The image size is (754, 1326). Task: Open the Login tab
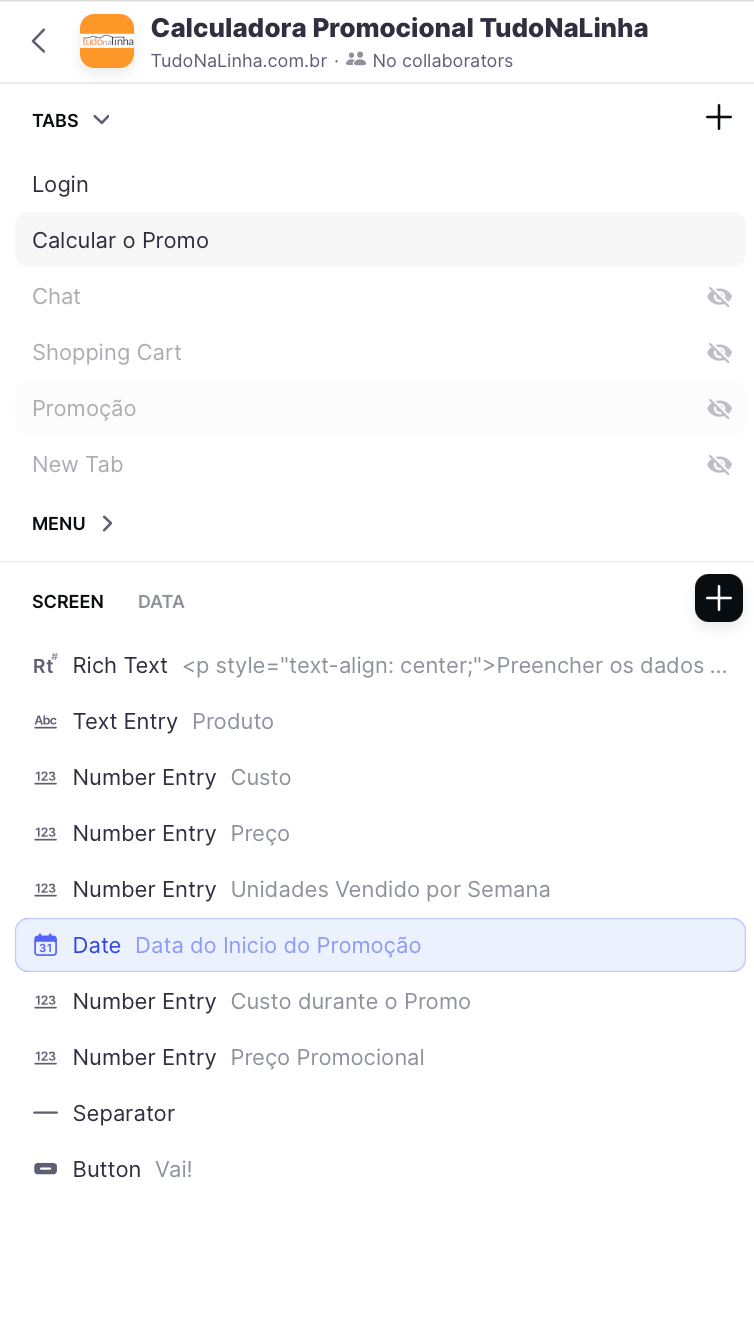pyautogui.click(x=60, y=184)
